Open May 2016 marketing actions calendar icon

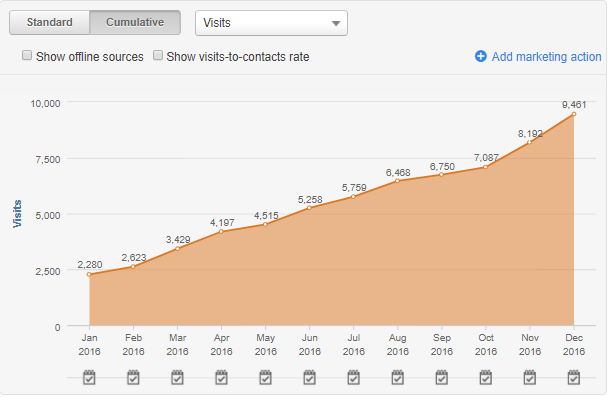point(266,377)
